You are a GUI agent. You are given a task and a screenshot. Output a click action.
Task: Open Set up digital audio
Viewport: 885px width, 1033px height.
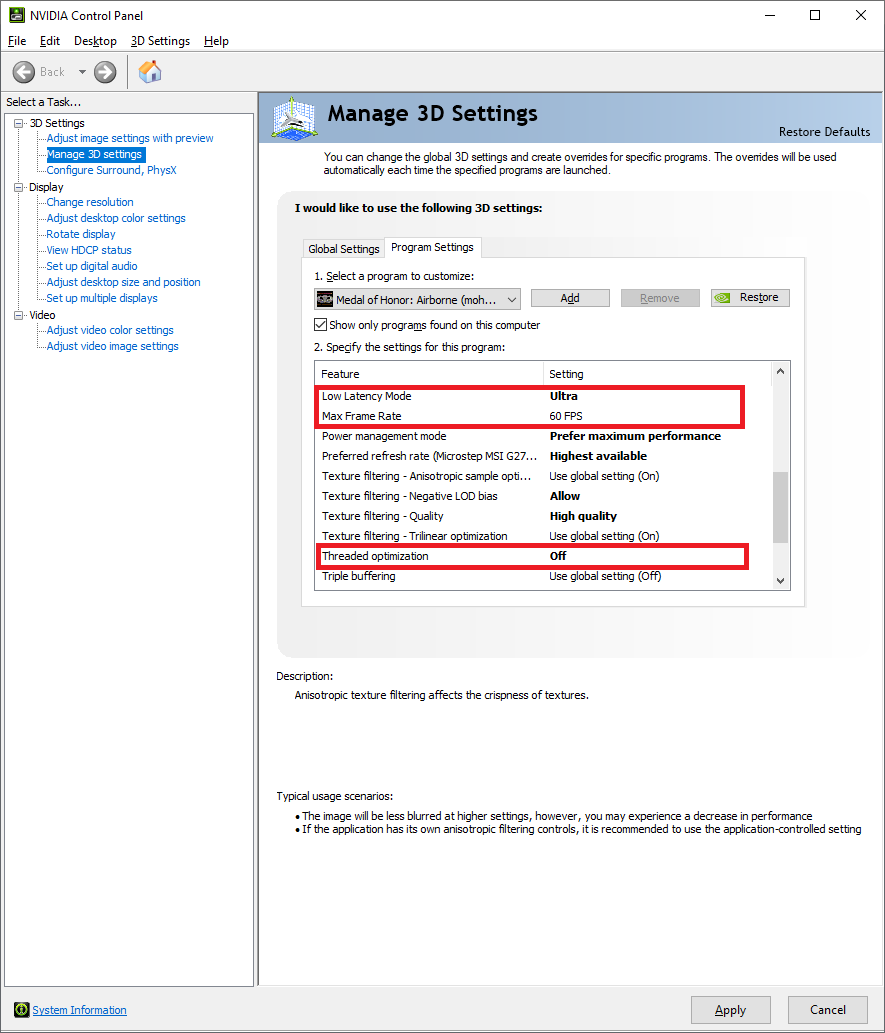click(92, 266)
